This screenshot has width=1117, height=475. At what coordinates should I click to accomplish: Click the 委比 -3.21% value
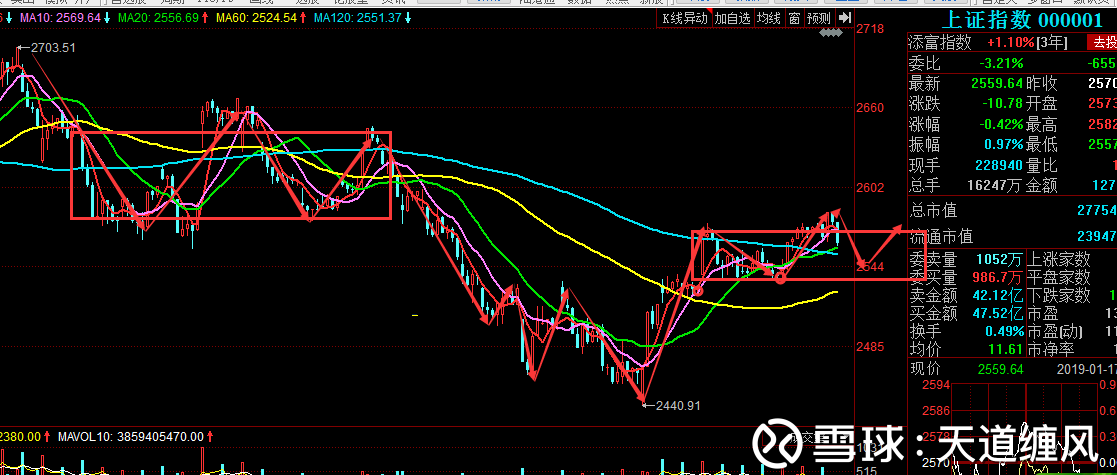[1001, 63]
